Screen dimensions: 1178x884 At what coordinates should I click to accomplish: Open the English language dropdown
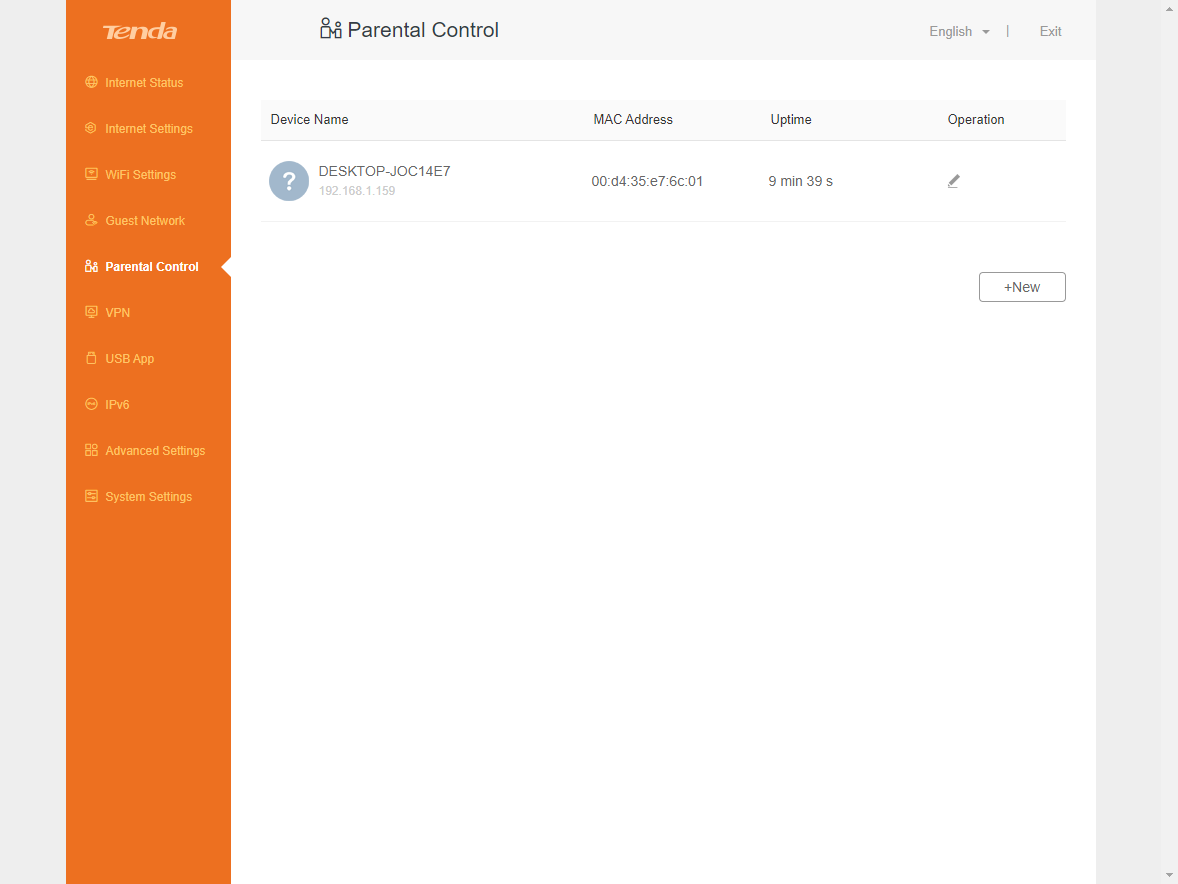click(x=959, y=32)
